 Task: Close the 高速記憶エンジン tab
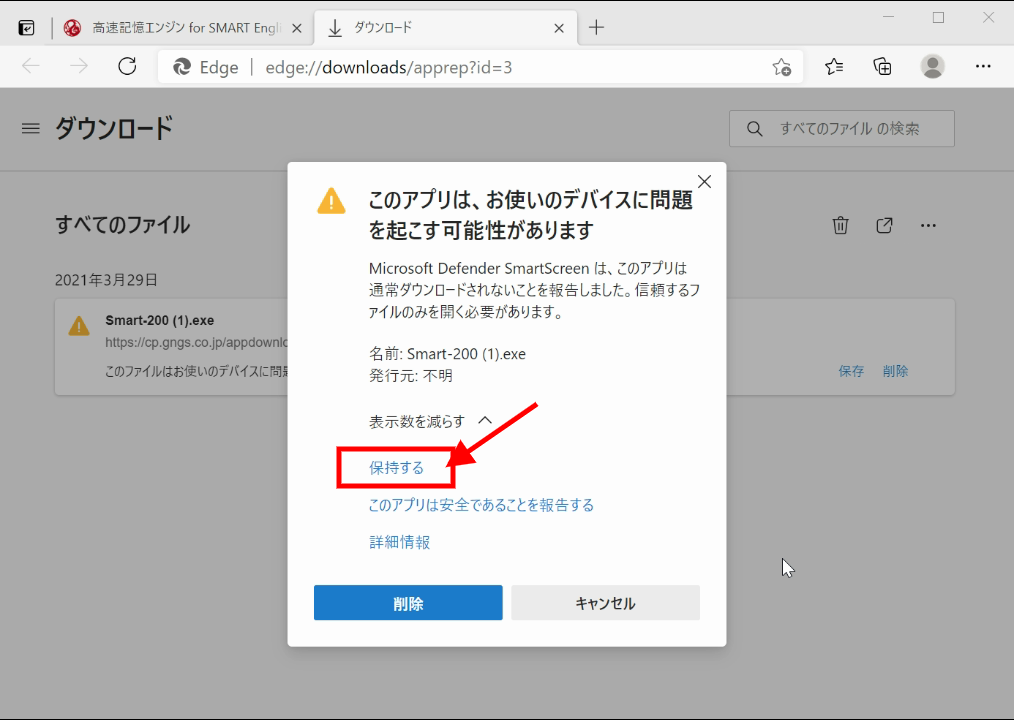(297, 28)
